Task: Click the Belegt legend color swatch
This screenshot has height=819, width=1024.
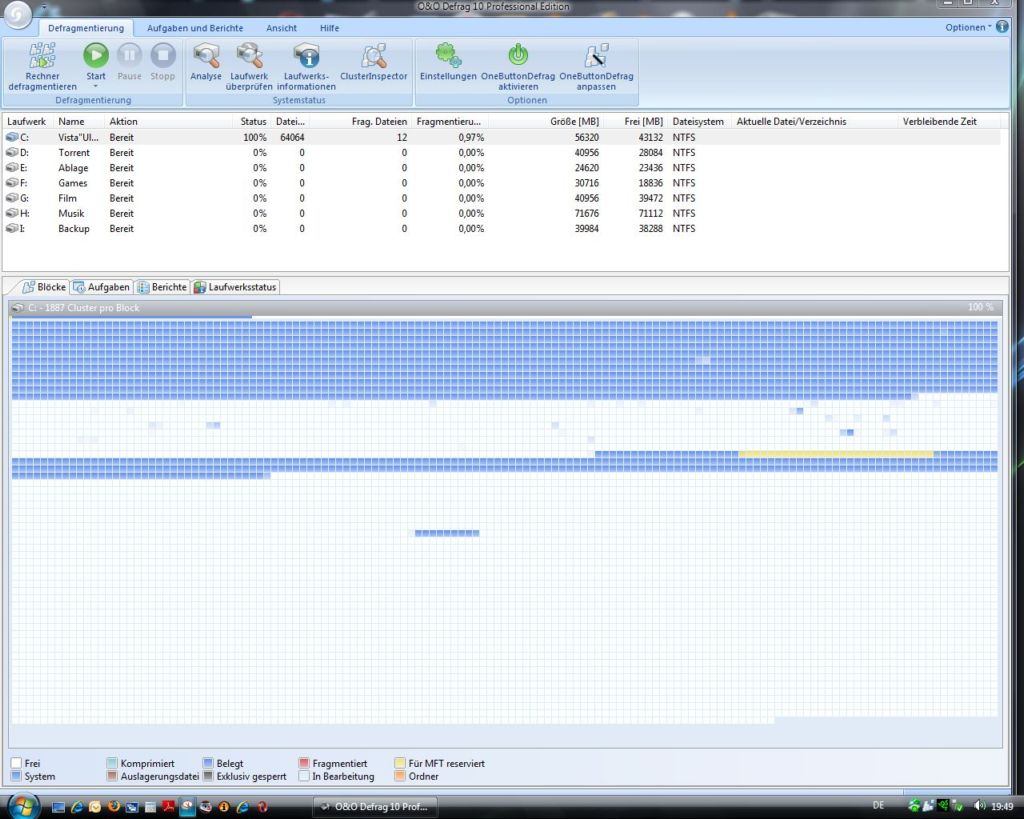Action: [x=208, y=763]
